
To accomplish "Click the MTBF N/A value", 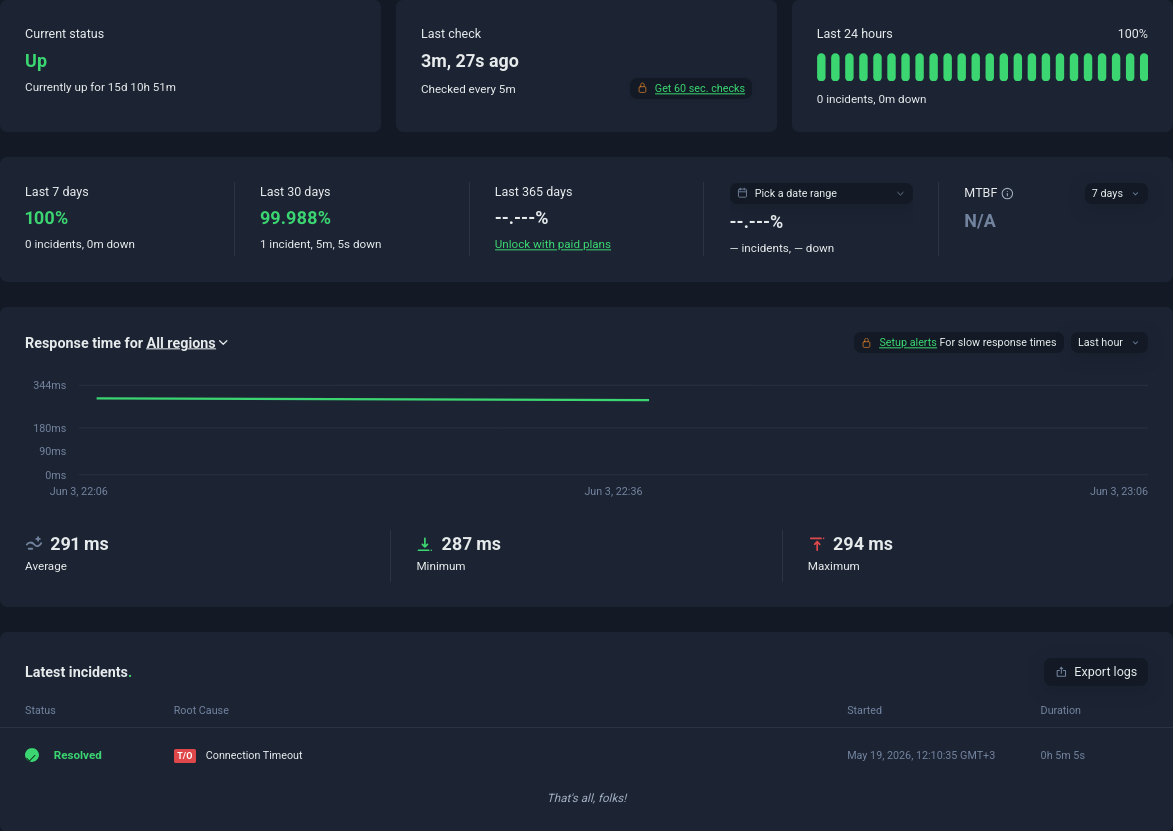I will pyautogui.click(x=980, y=221).
